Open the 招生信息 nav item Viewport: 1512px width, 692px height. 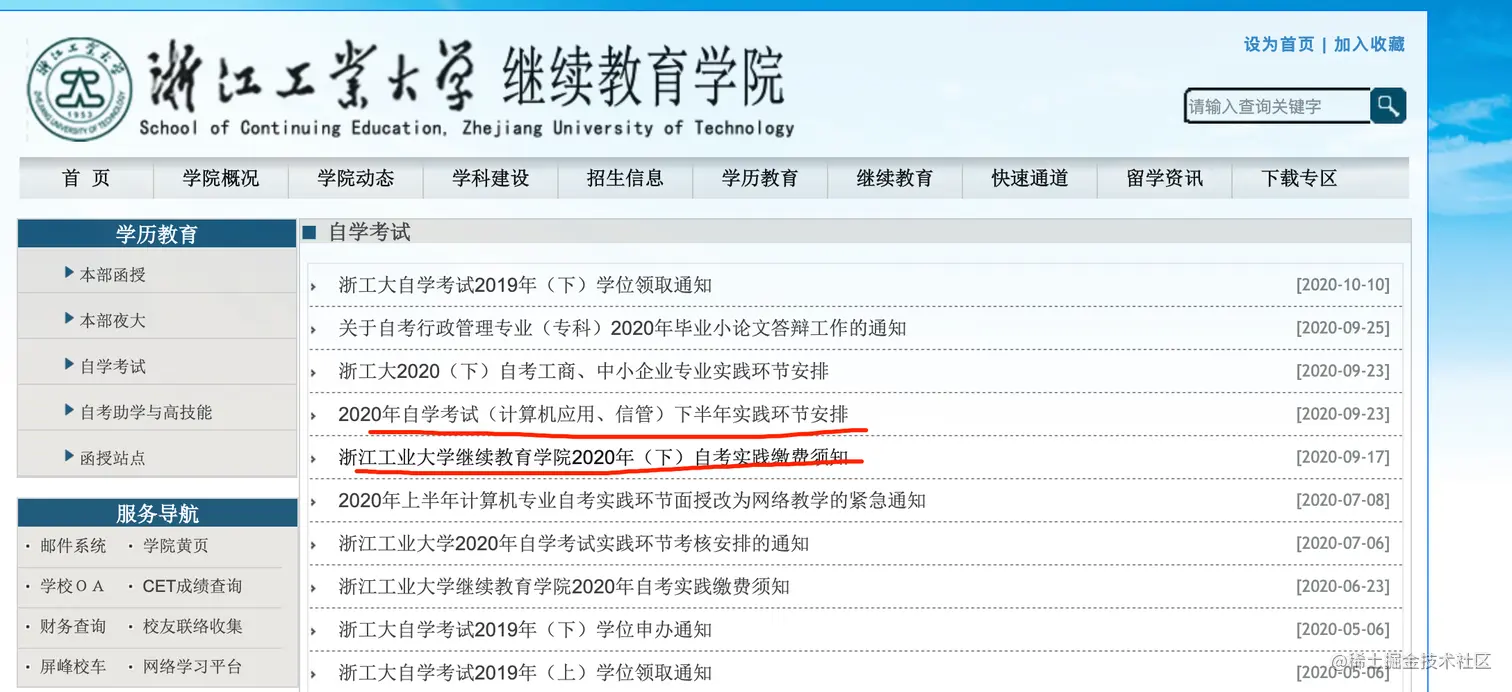point(625,178)
